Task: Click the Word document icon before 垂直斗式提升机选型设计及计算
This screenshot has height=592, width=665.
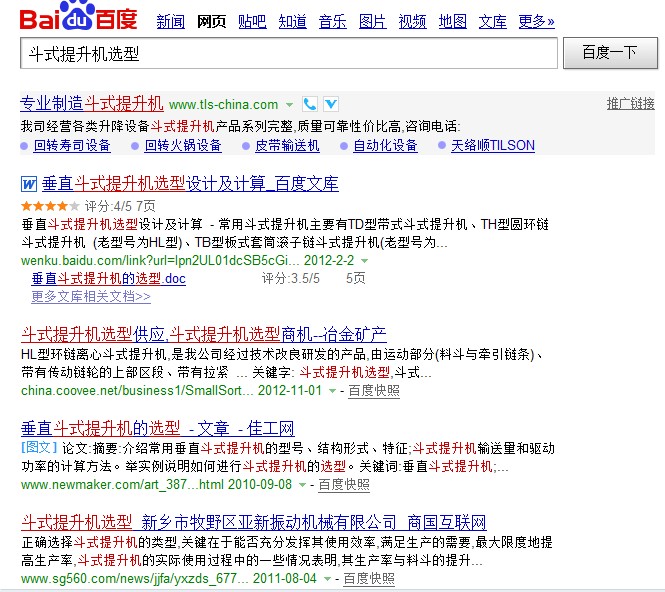Action: (x=29, y=184)
